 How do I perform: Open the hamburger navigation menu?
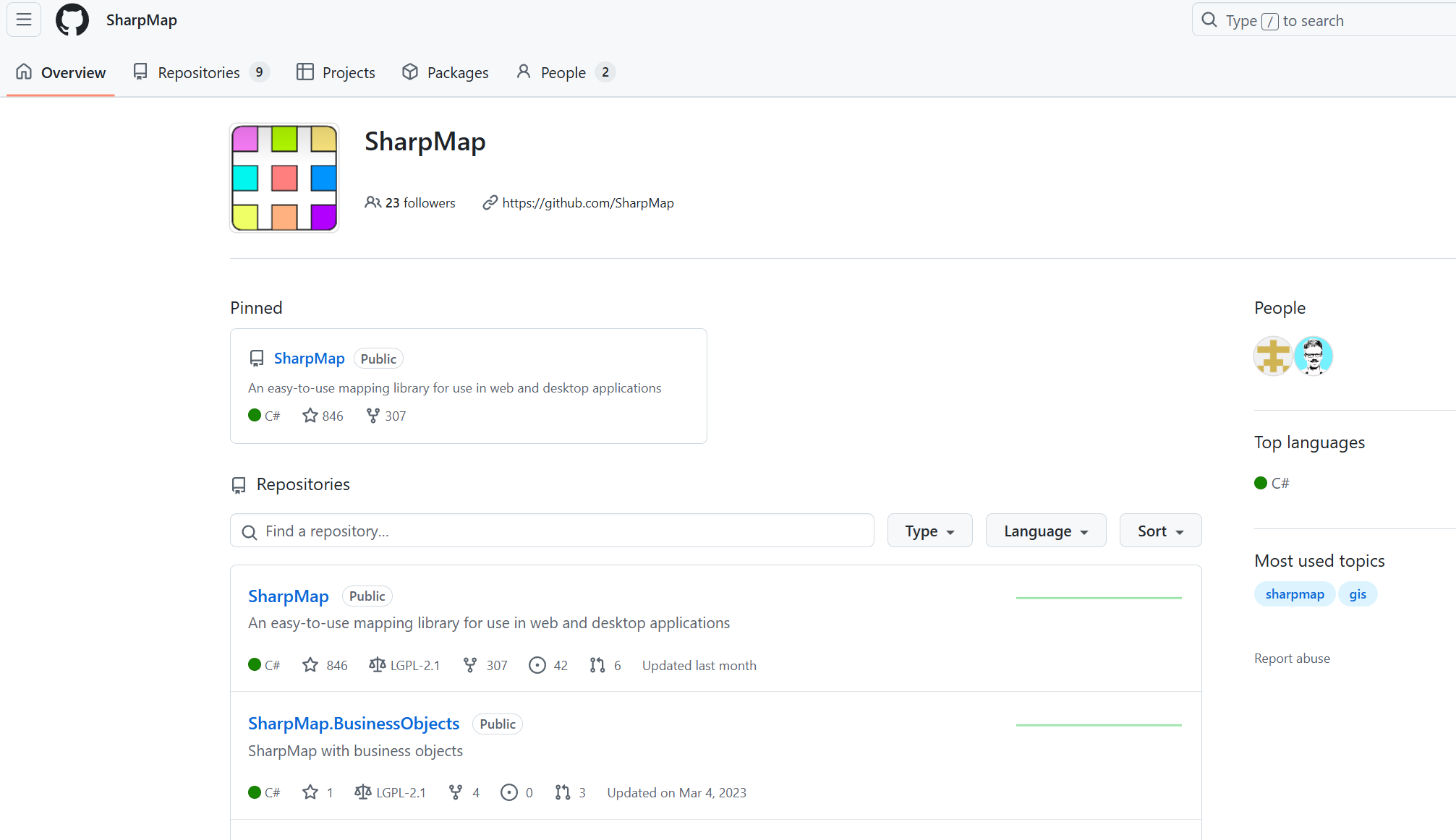[x=24, y=20]
